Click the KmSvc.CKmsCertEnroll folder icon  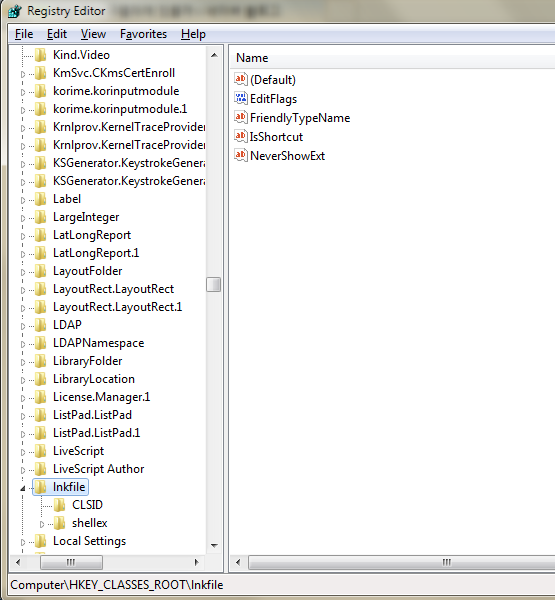pos(41,73)
